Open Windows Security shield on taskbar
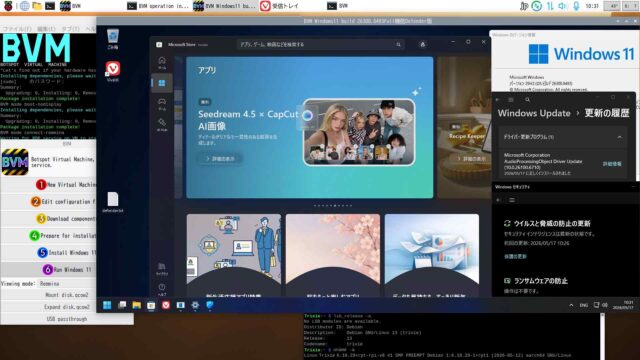 (x=210, y=305)
